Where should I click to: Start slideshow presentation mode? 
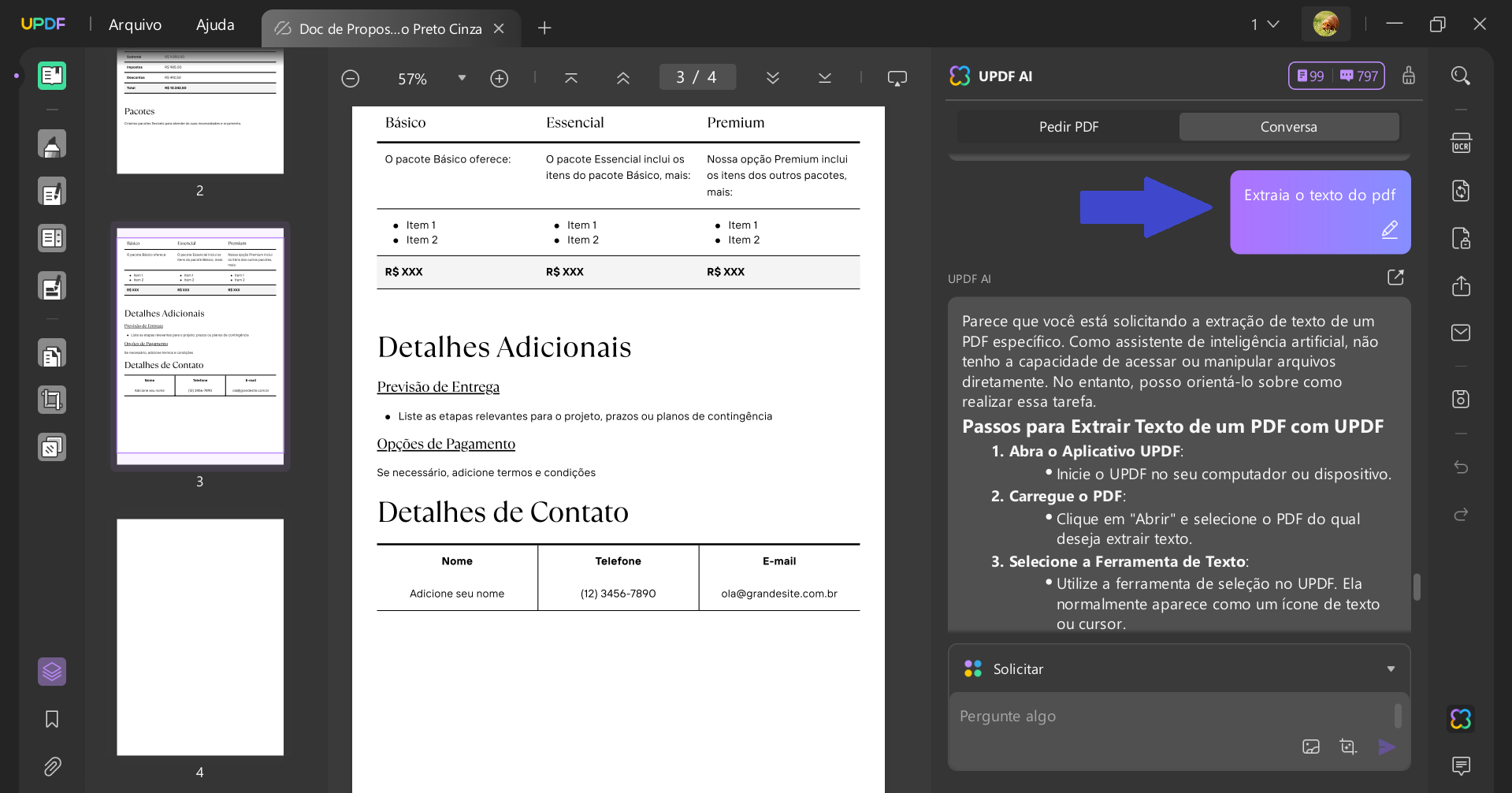coord(897,78)
